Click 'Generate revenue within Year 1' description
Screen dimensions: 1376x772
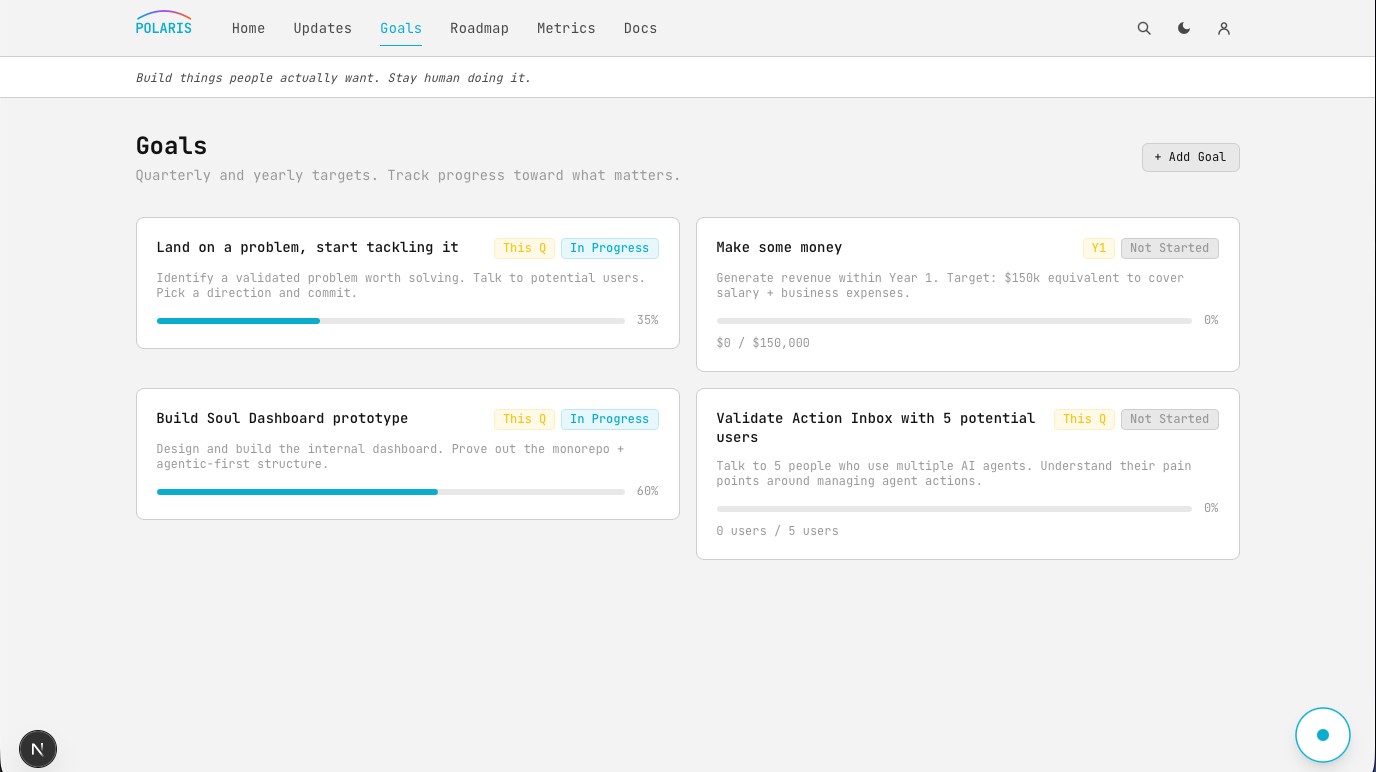[x=950, y=285]
